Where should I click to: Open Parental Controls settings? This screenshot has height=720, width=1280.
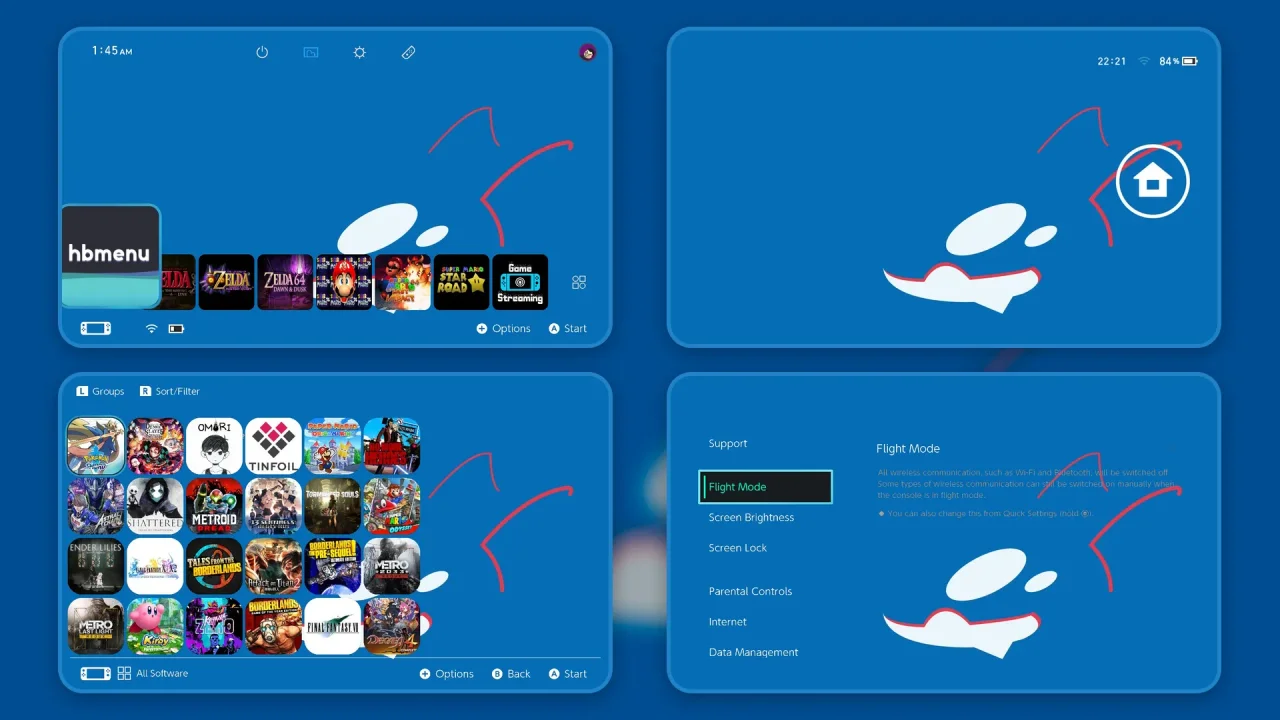pyautogui.click(x=750, y=591)
